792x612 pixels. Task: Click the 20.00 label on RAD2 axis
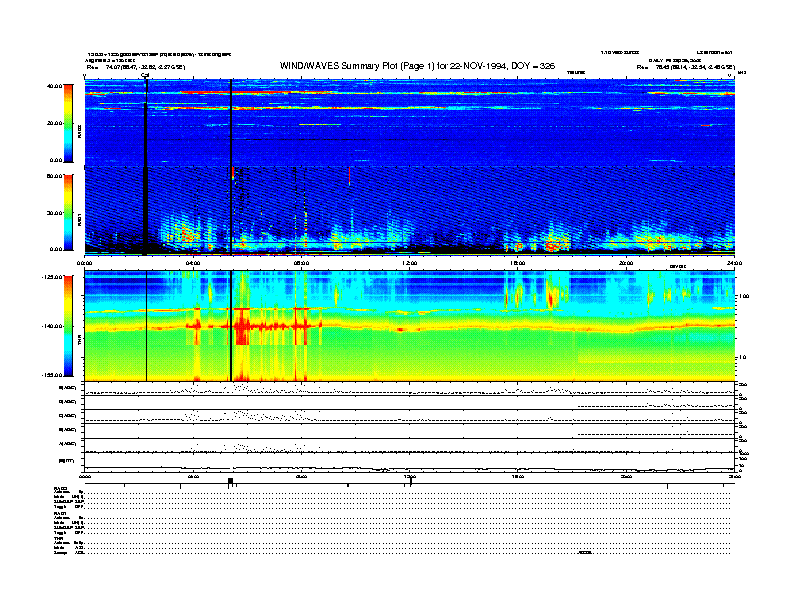54,123
